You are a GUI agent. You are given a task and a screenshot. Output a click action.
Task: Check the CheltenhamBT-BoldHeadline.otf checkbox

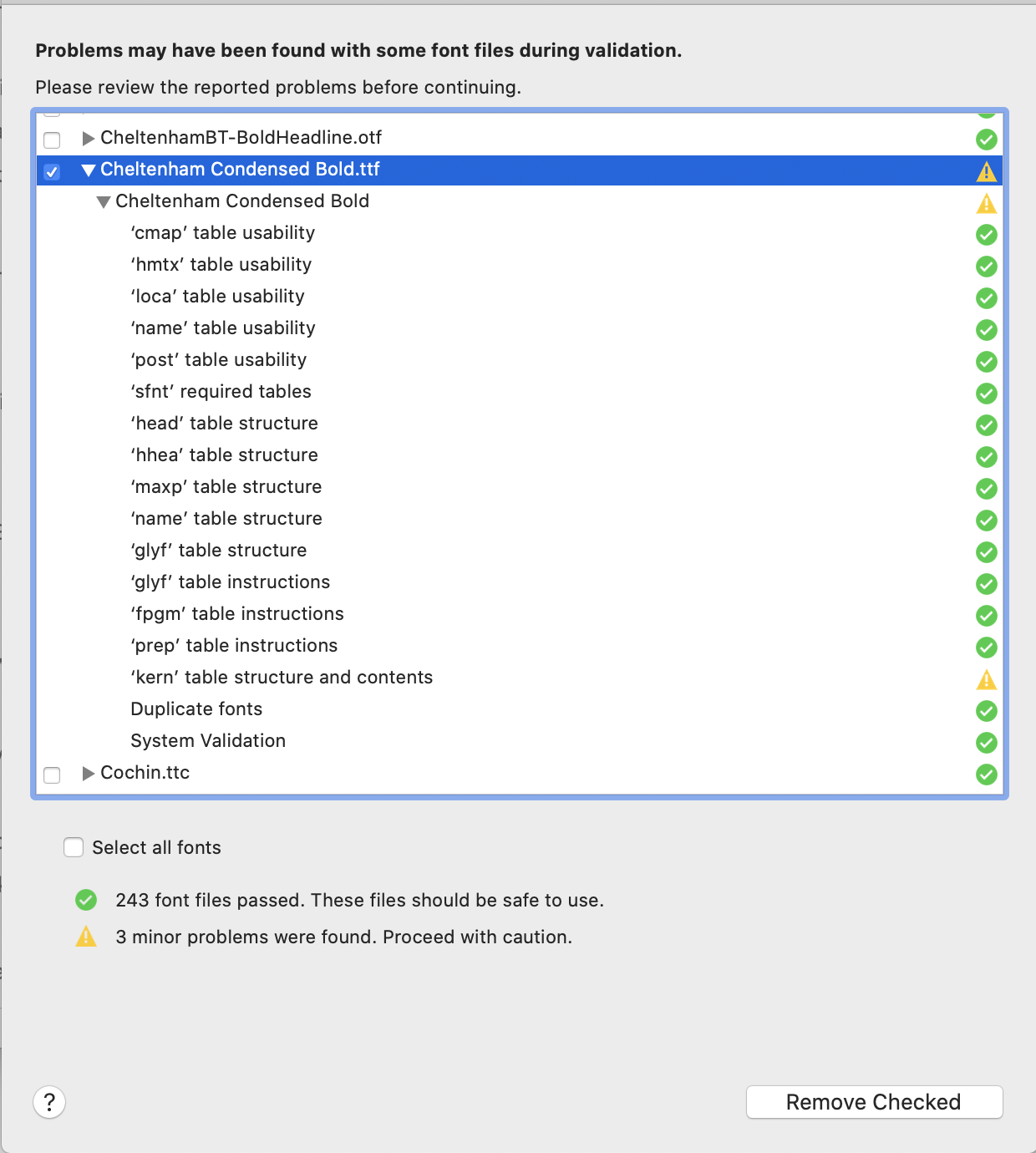[x=52, y=140]
